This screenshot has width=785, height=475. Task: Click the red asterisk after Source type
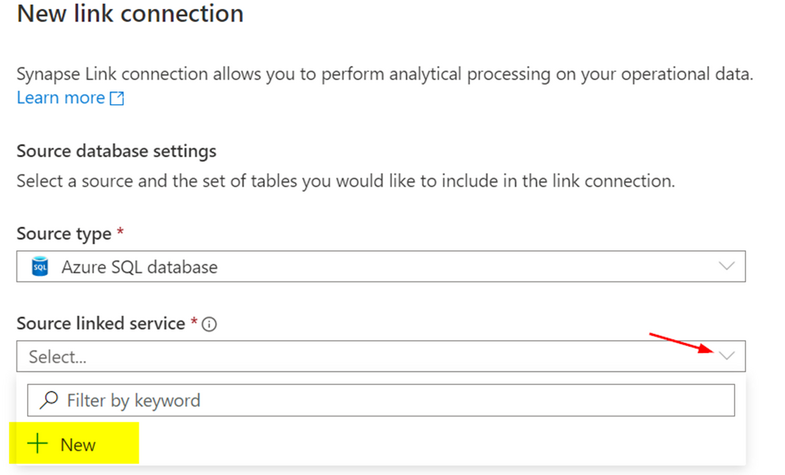tap(120, 231)
